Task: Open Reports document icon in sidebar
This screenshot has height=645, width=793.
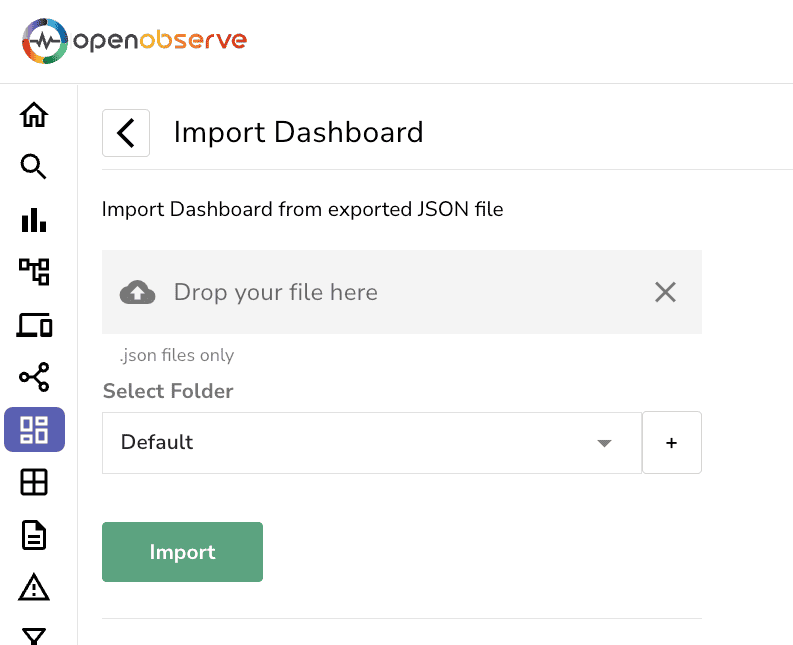Action: coord(34,535)
